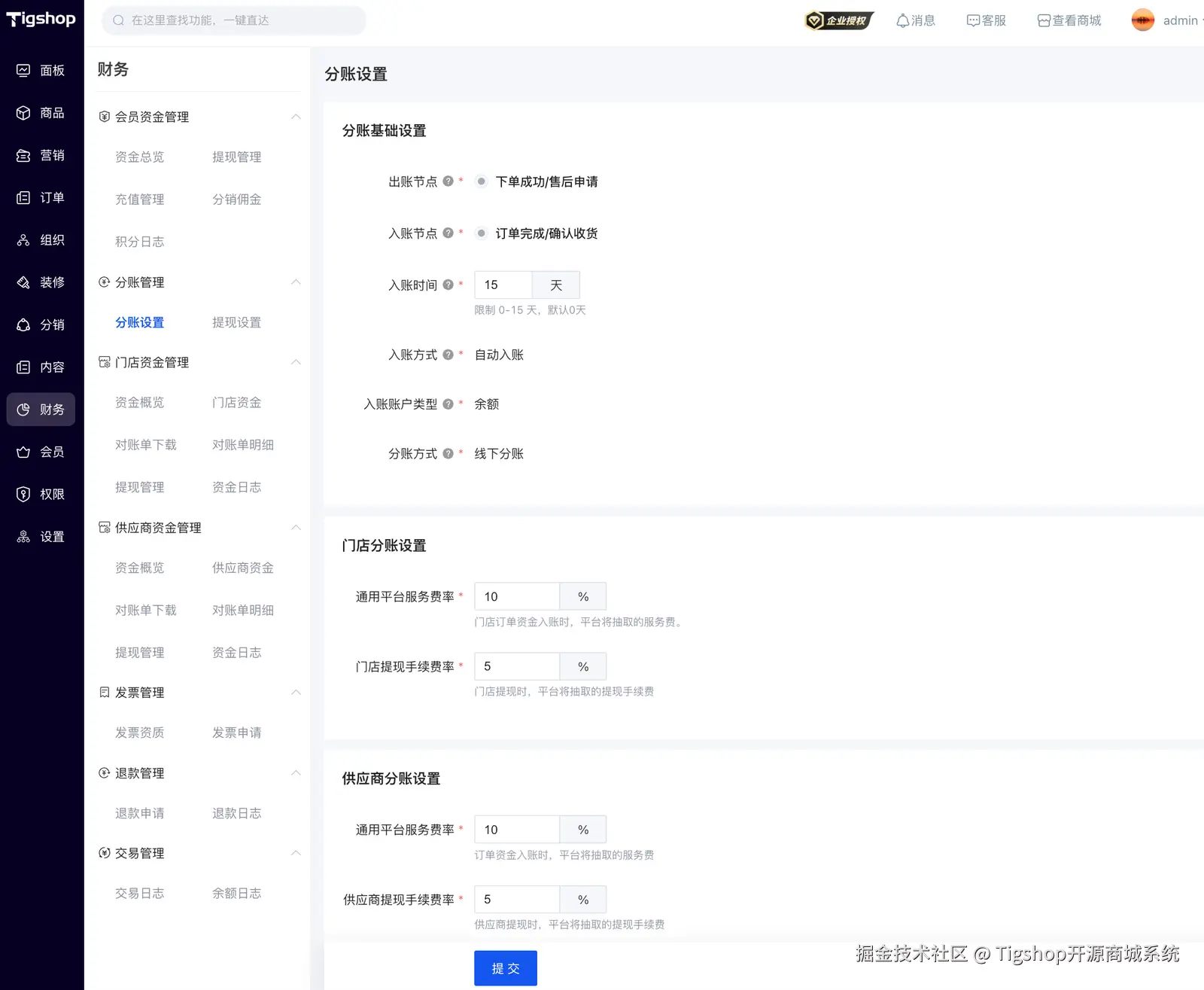Open 提现管理 under 会员资金管理
The image size is (1204, 990).
point(236,157)
